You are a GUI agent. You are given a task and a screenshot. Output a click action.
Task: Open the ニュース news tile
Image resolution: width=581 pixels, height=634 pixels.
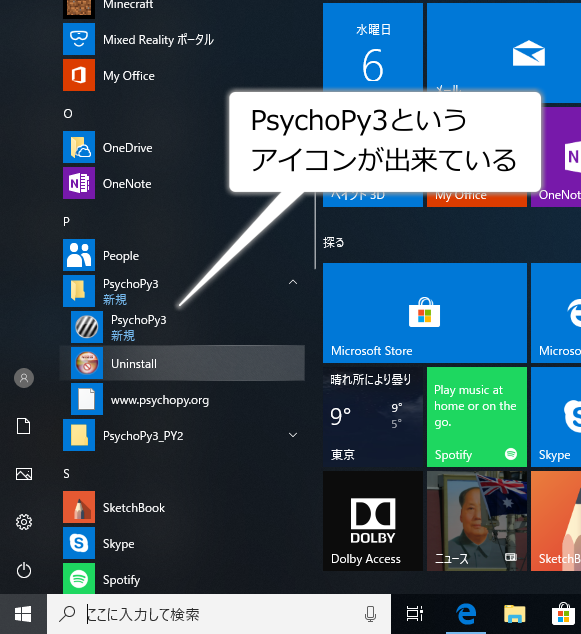[x=477, y=521]
